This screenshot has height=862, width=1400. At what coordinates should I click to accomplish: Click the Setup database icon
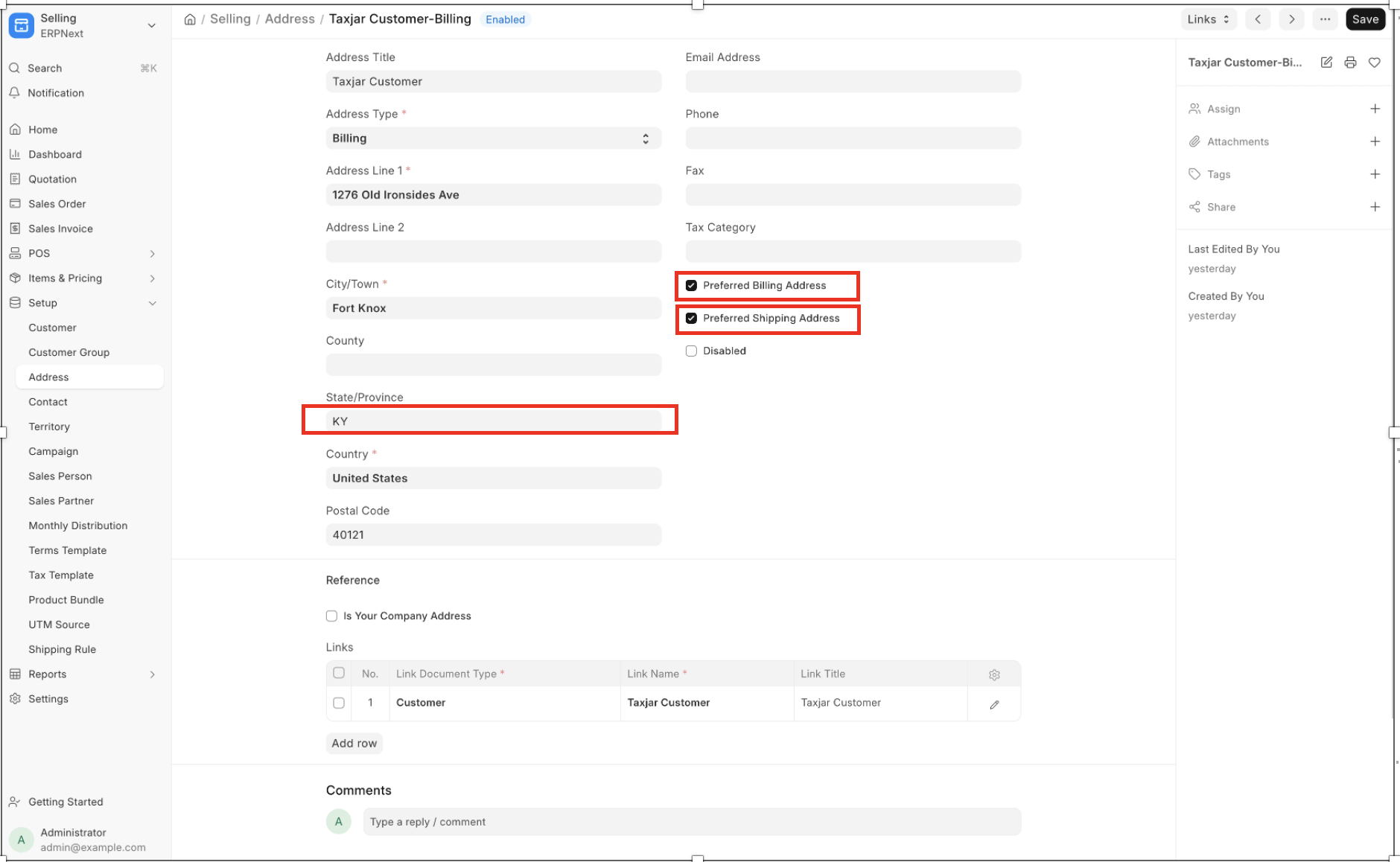15,303
